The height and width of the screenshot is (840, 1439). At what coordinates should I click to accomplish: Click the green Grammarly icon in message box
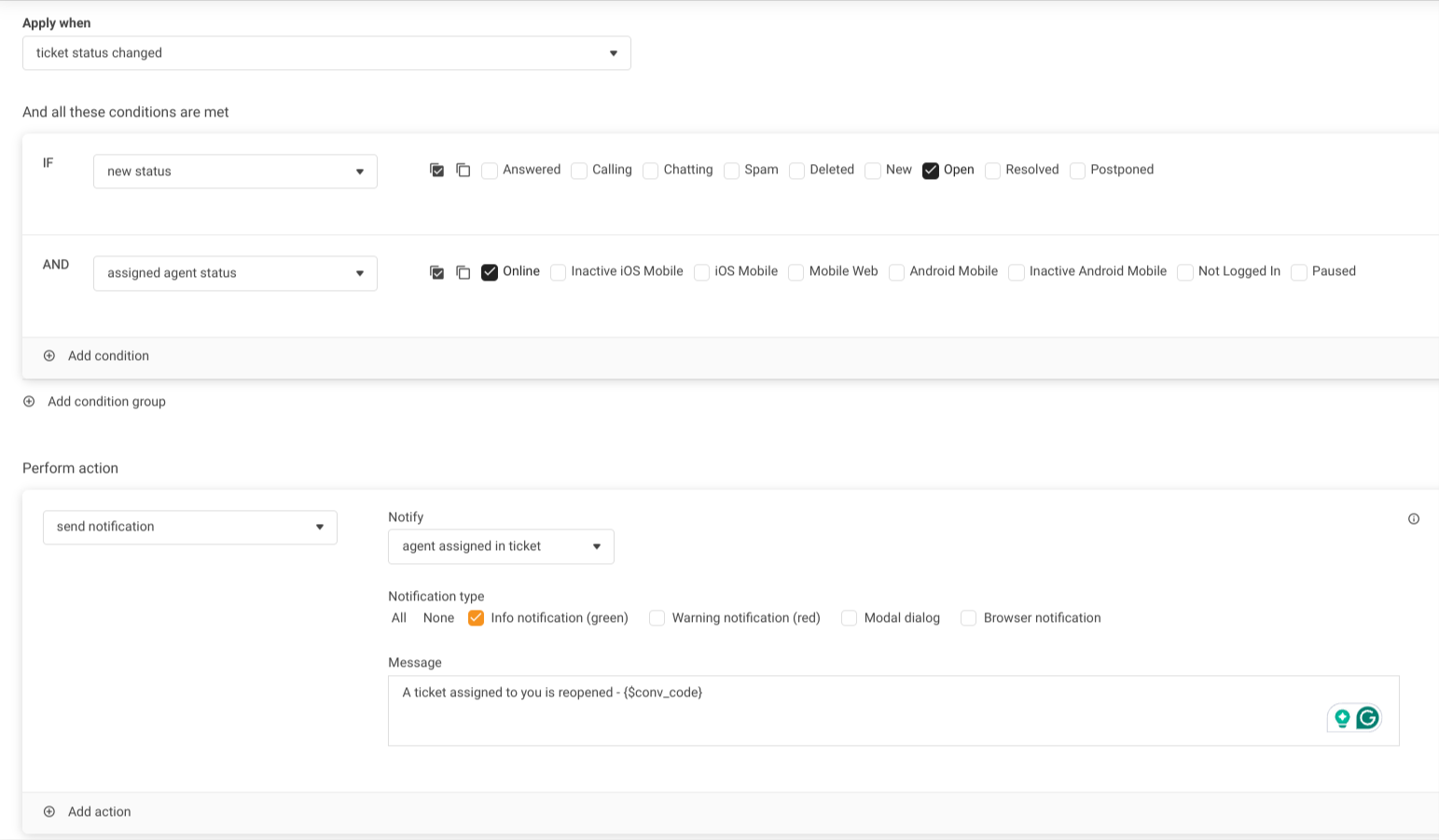(1367, 718)
